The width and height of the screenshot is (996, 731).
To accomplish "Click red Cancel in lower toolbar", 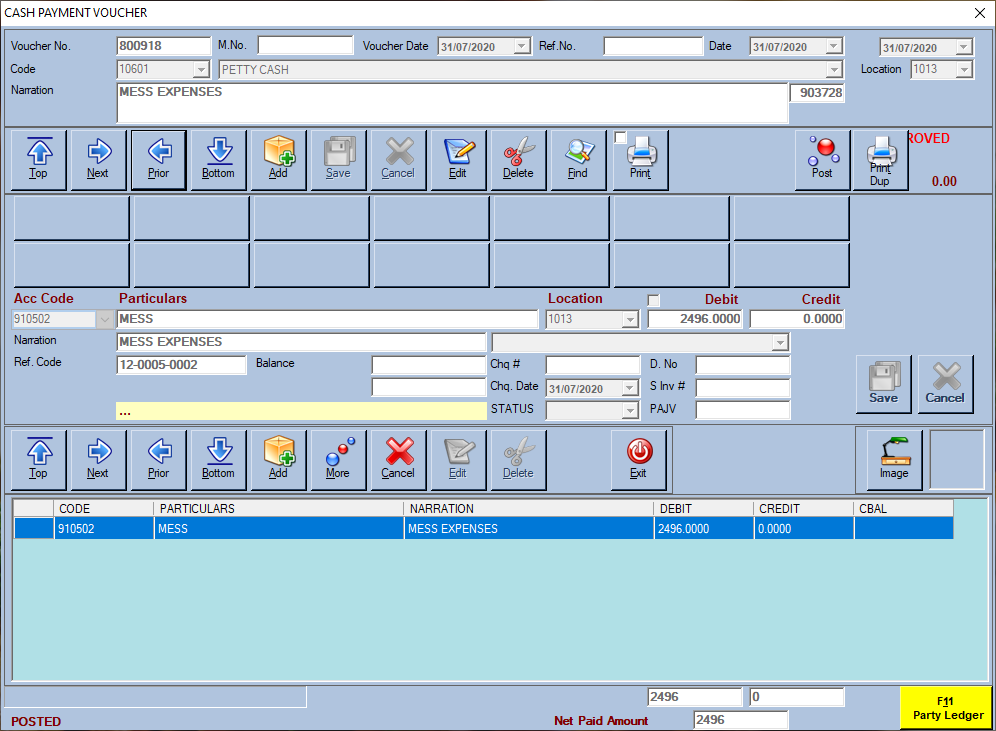I will coord(398,460).
